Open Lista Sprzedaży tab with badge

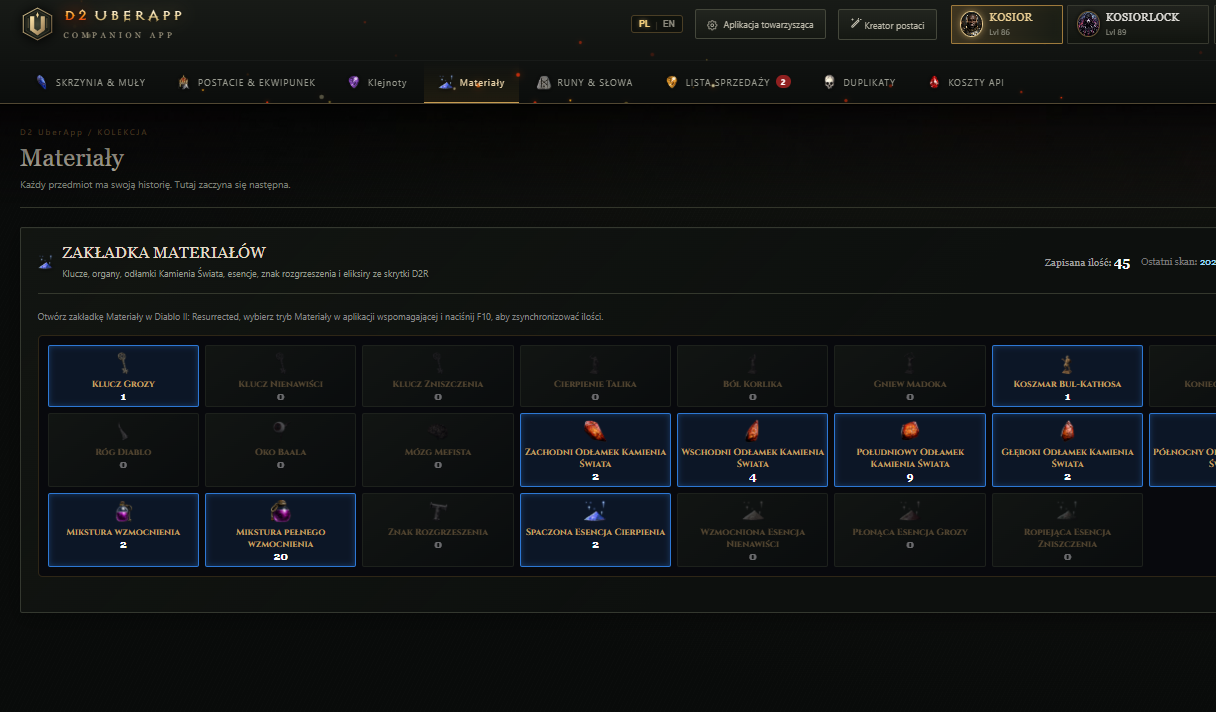click(728, 83)
